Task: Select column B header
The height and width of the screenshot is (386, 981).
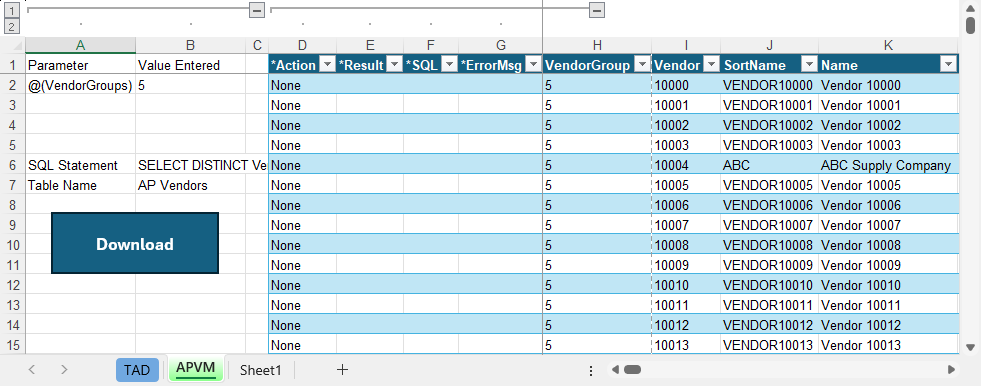Action: [190, 45]
